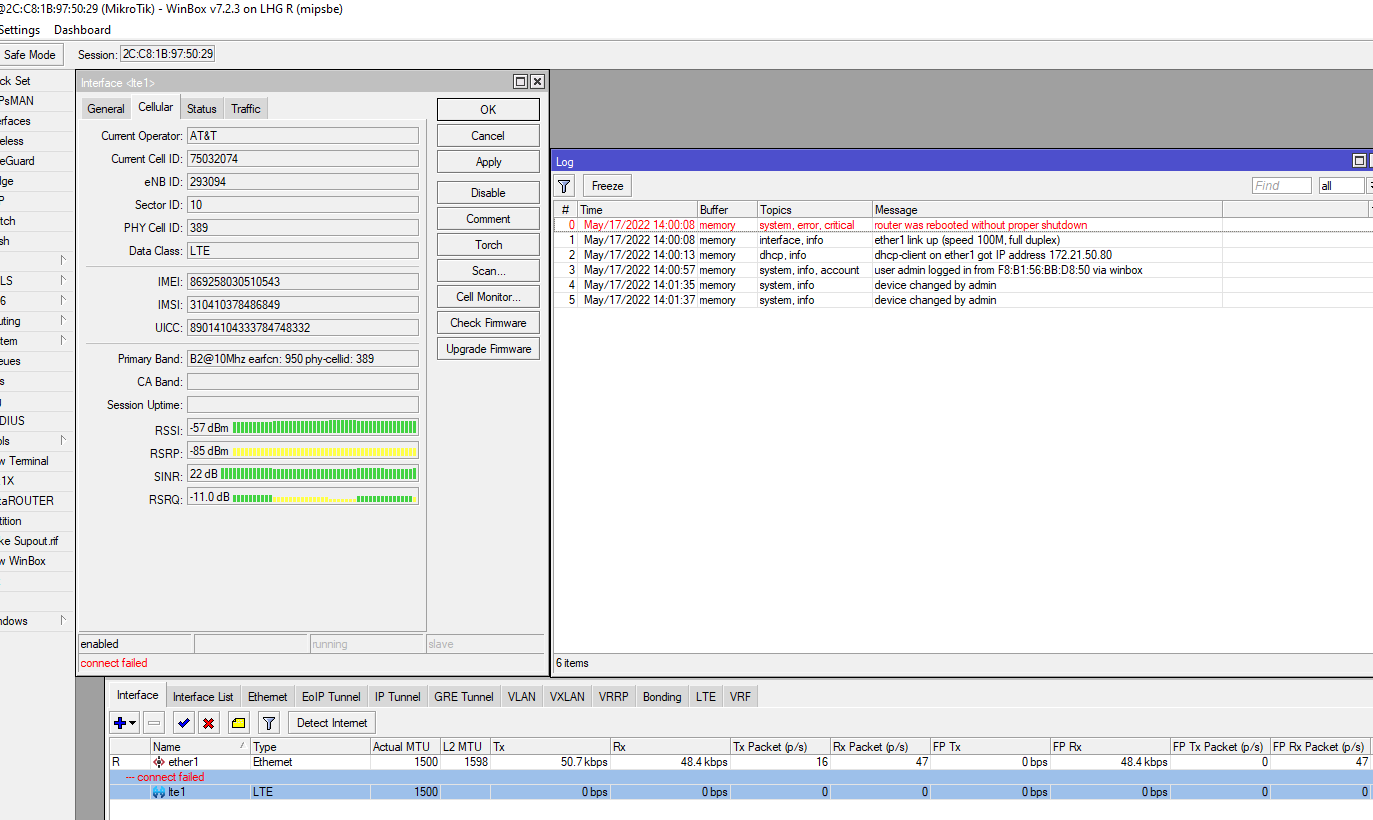Expand the MPLS sidebar submenu

tap(63, 281)
